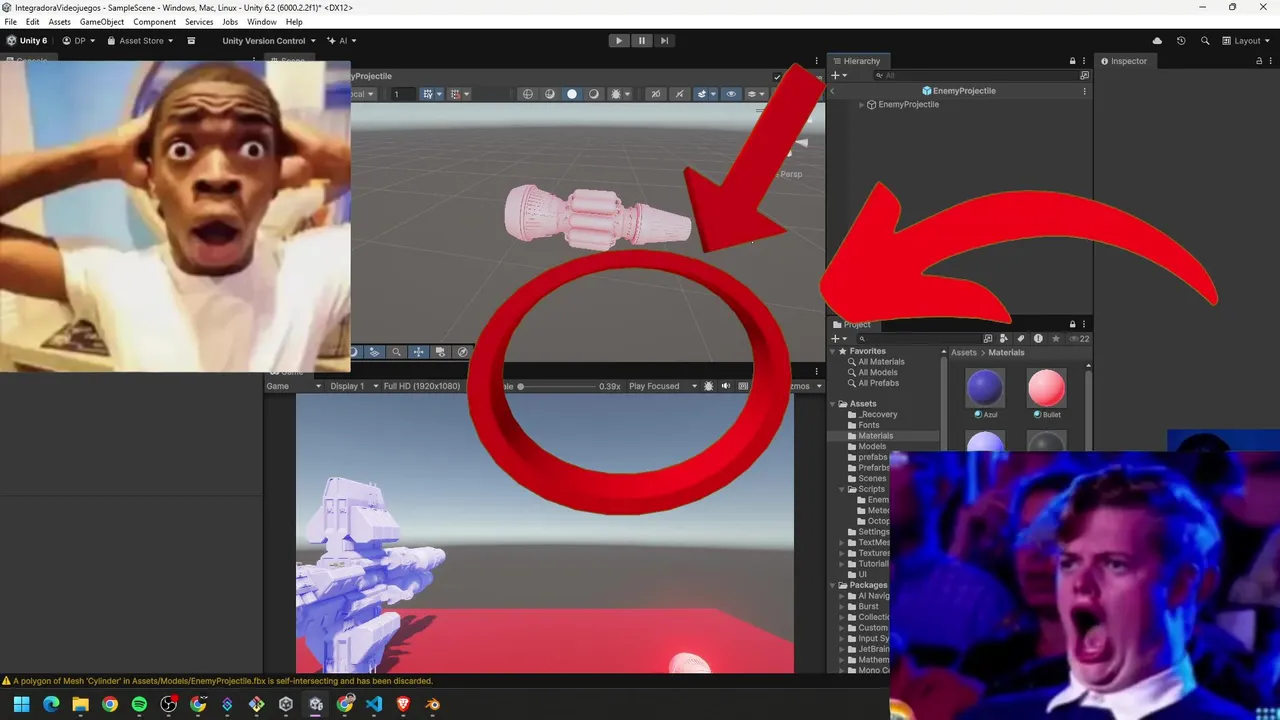Screen dimensions: 1280x720
Task: Toggle the 2D view globe icon
Action: [x=528, y=94]
